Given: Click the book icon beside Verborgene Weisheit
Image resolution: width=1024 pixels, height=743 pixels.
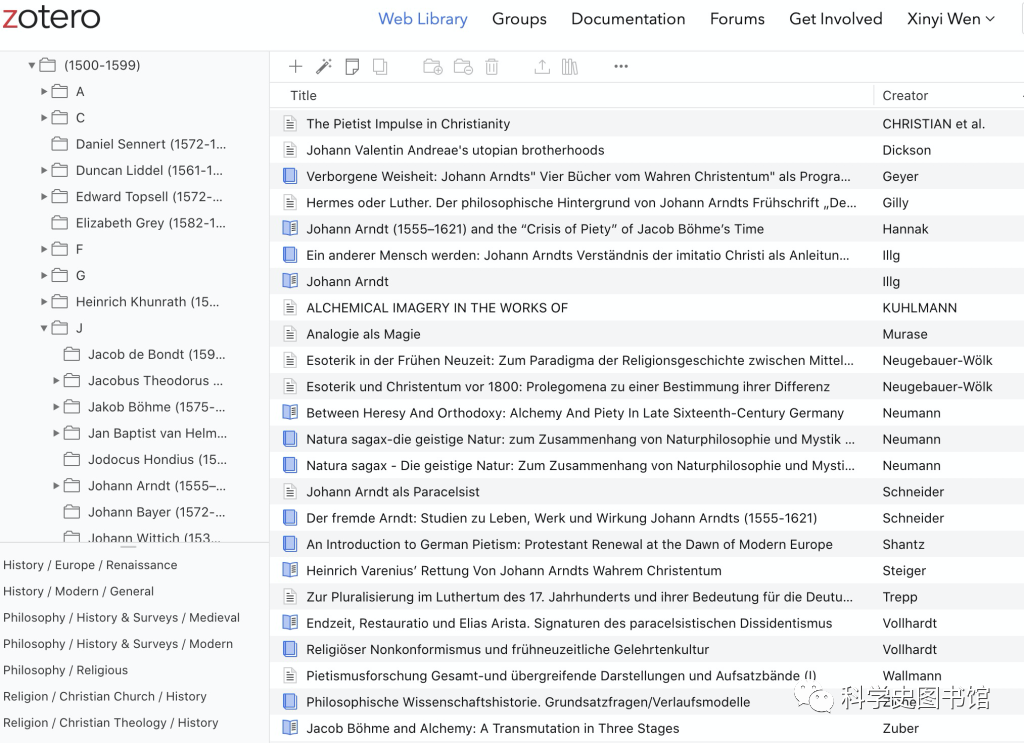Looking at the screenshot, I should (290, 176).
